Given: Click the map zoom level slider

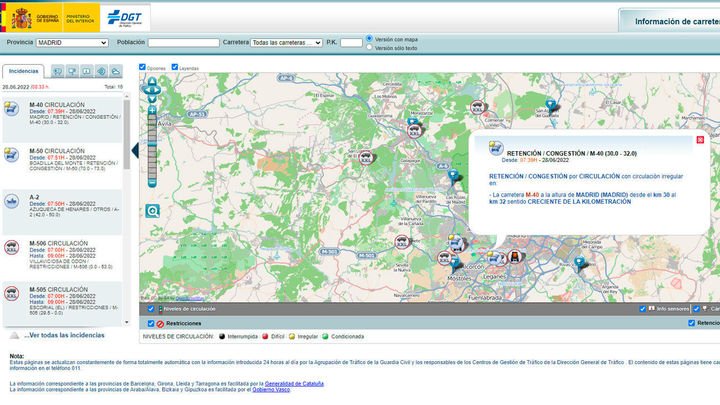Looking at the screenshot, I should (x=152, y=146).
